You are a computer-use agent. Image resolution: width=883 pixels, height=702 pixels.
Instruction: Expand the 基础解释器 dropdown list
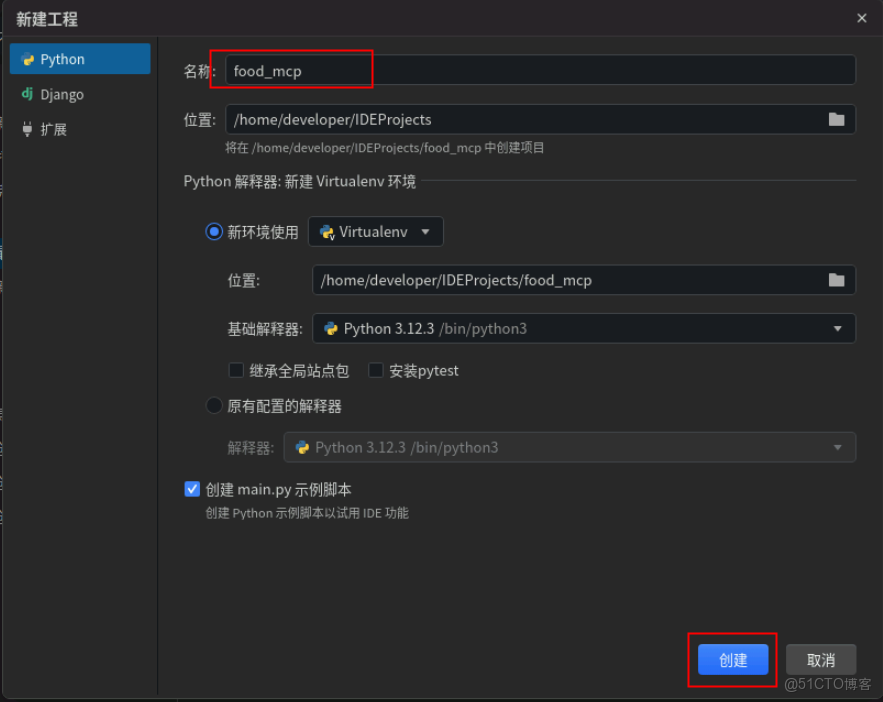coord(840,327)
